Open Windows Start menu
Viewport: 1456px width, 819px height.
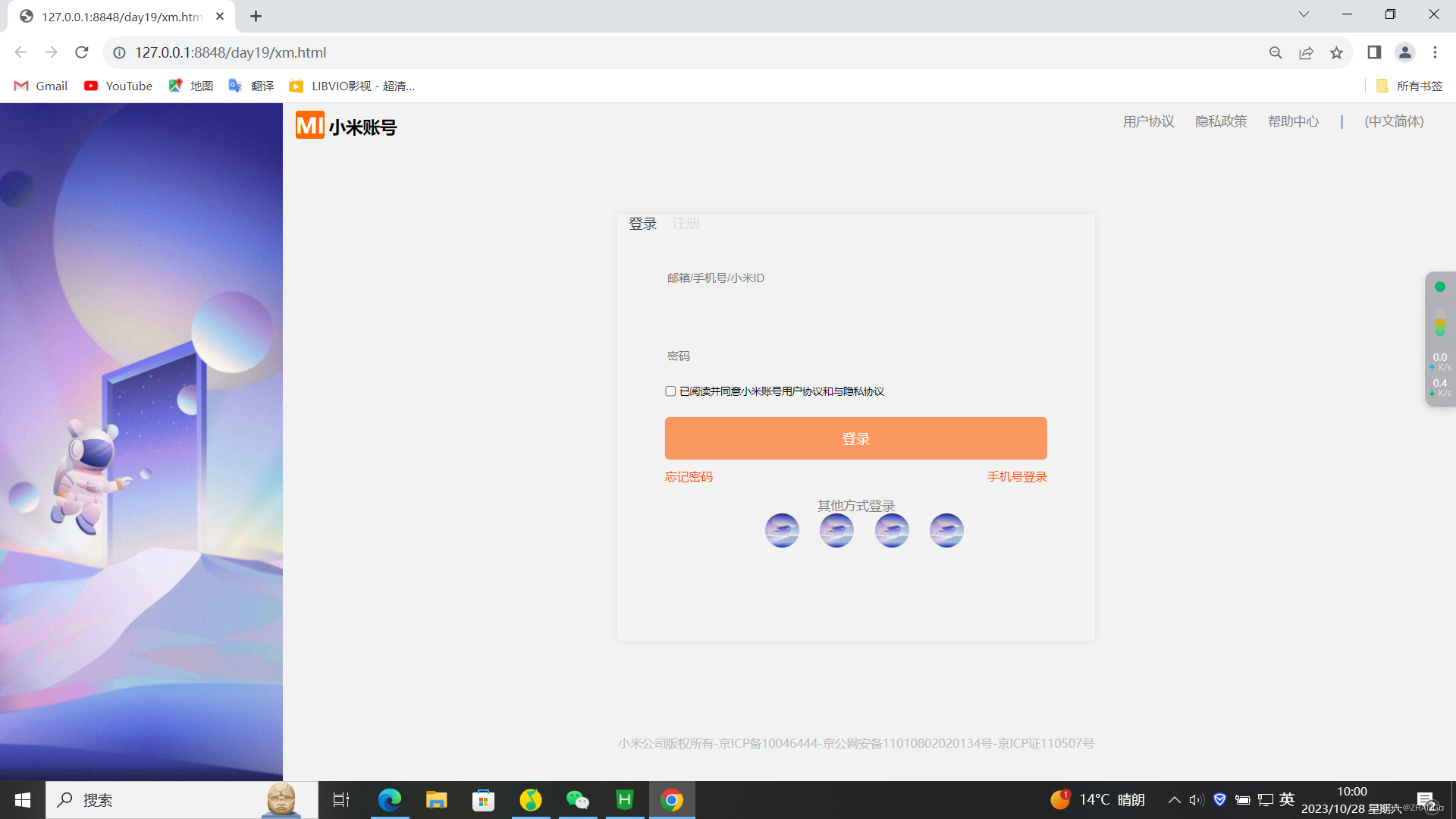23,800
